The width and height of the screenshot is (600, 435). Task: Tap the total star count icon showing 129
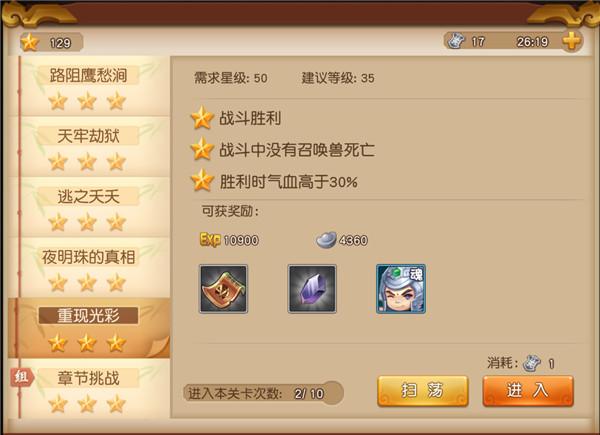click(x=29, y=42)
